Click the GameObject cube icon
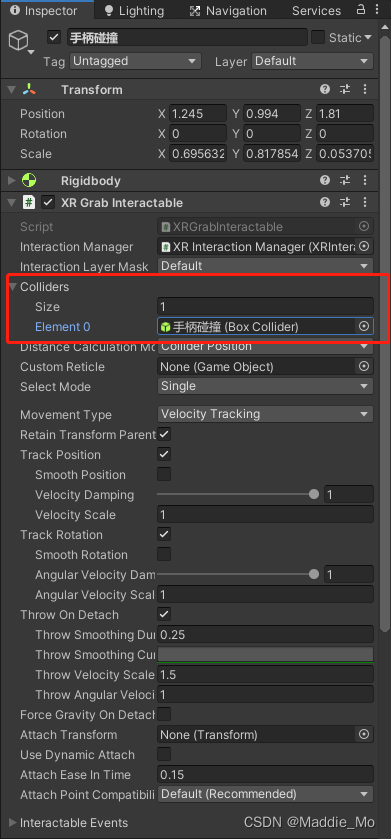391x839 pixels. 19,41
